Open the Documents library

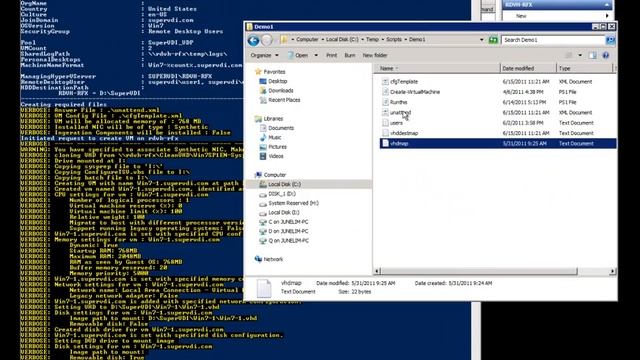[281, 128]
